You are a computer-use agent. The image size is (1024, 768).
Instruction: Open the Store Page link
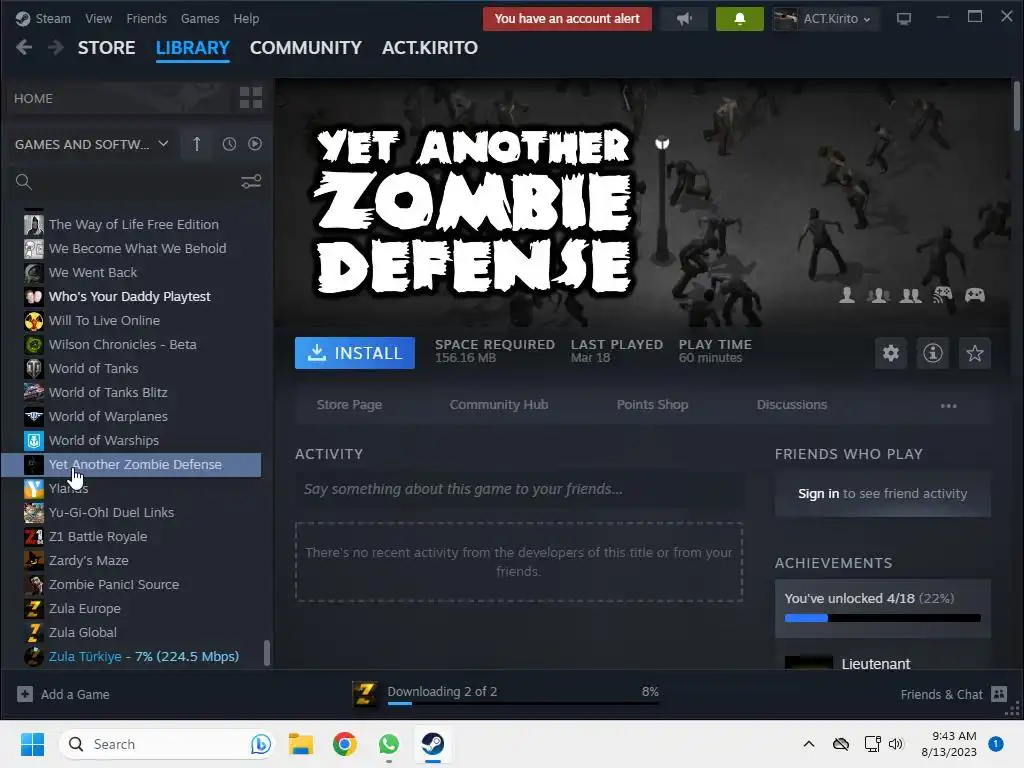pyautogui.click(x=349, y=404)
